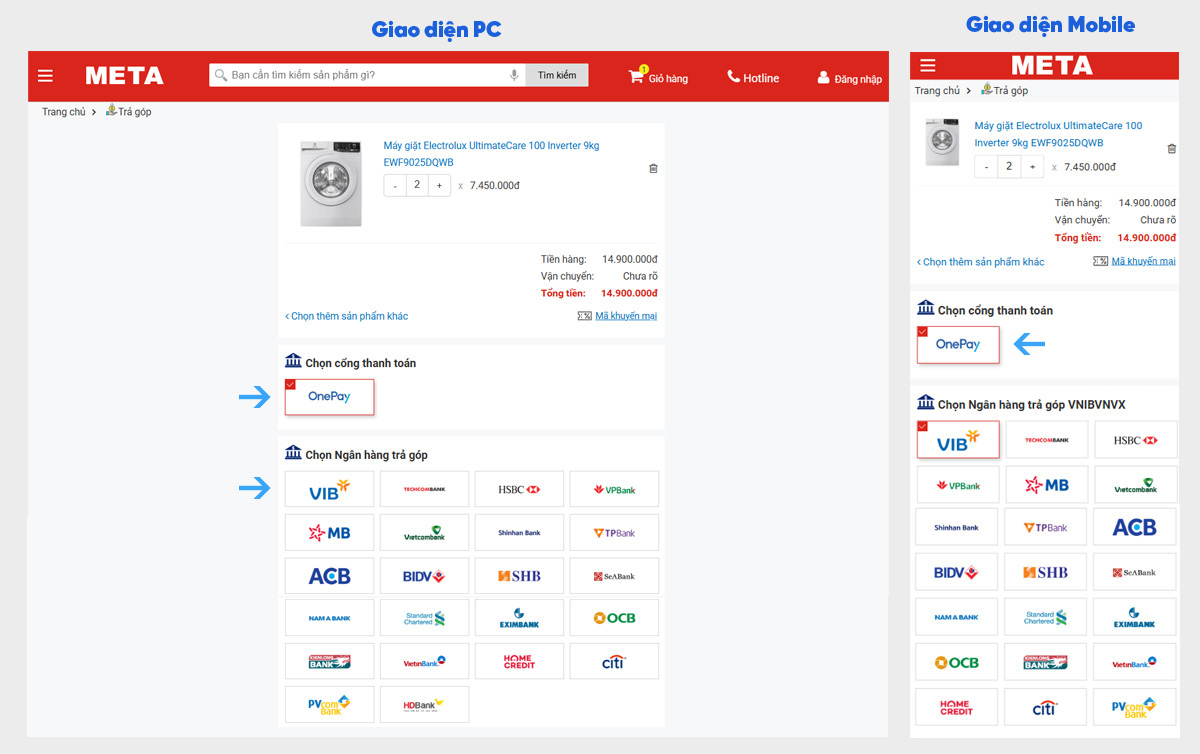Screen dimensions: 1200x754
Task: Increase quantity with plus button in PC
Action: pos(440,186)
